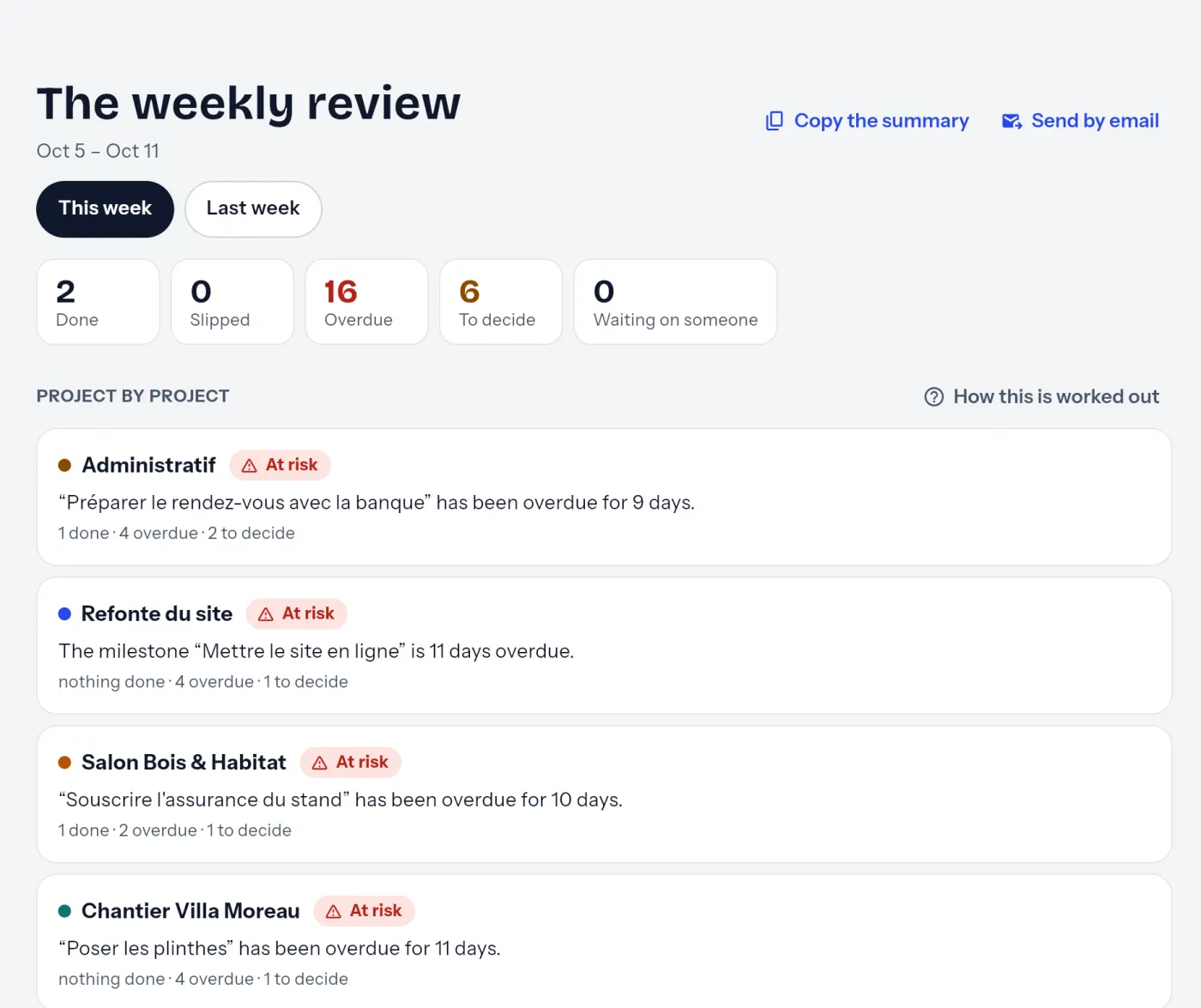1201x1008 pixels.
Task: Click the warning triangle in Chantier Villa Moreau's badge
Action: point(334,911)
